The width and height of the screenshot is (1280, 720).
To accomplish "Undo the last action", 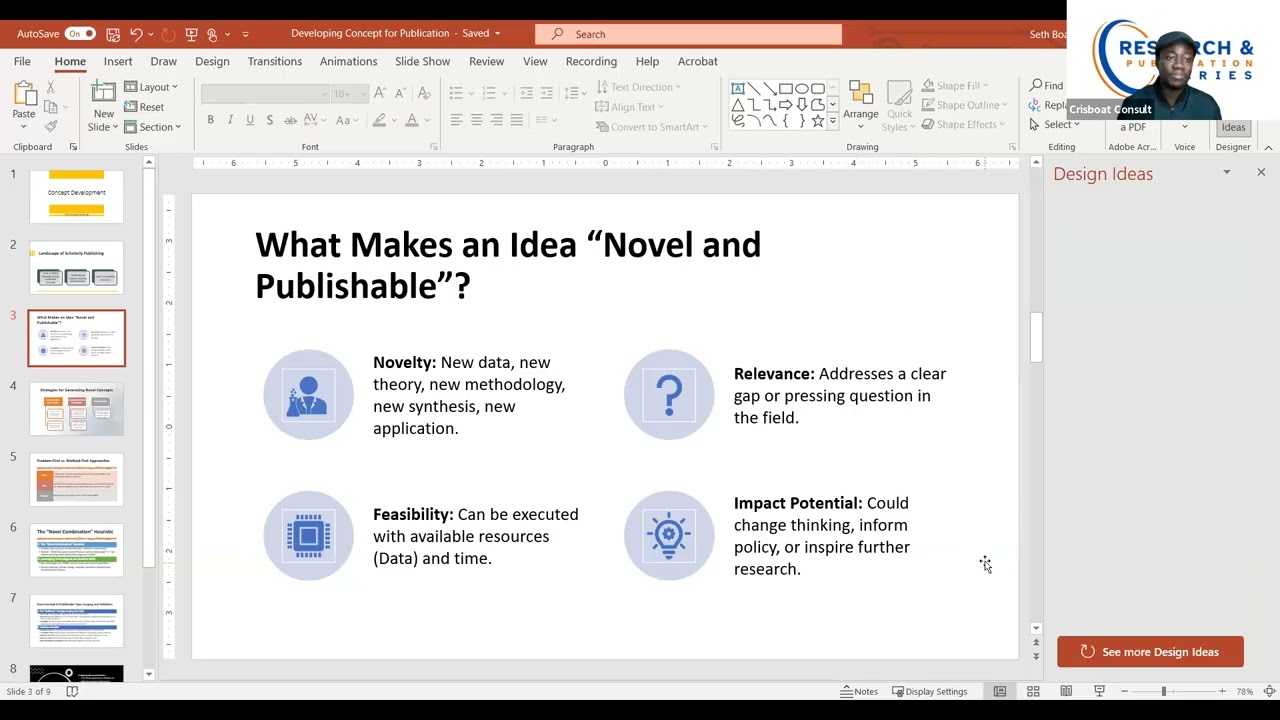I will point(136,34).
